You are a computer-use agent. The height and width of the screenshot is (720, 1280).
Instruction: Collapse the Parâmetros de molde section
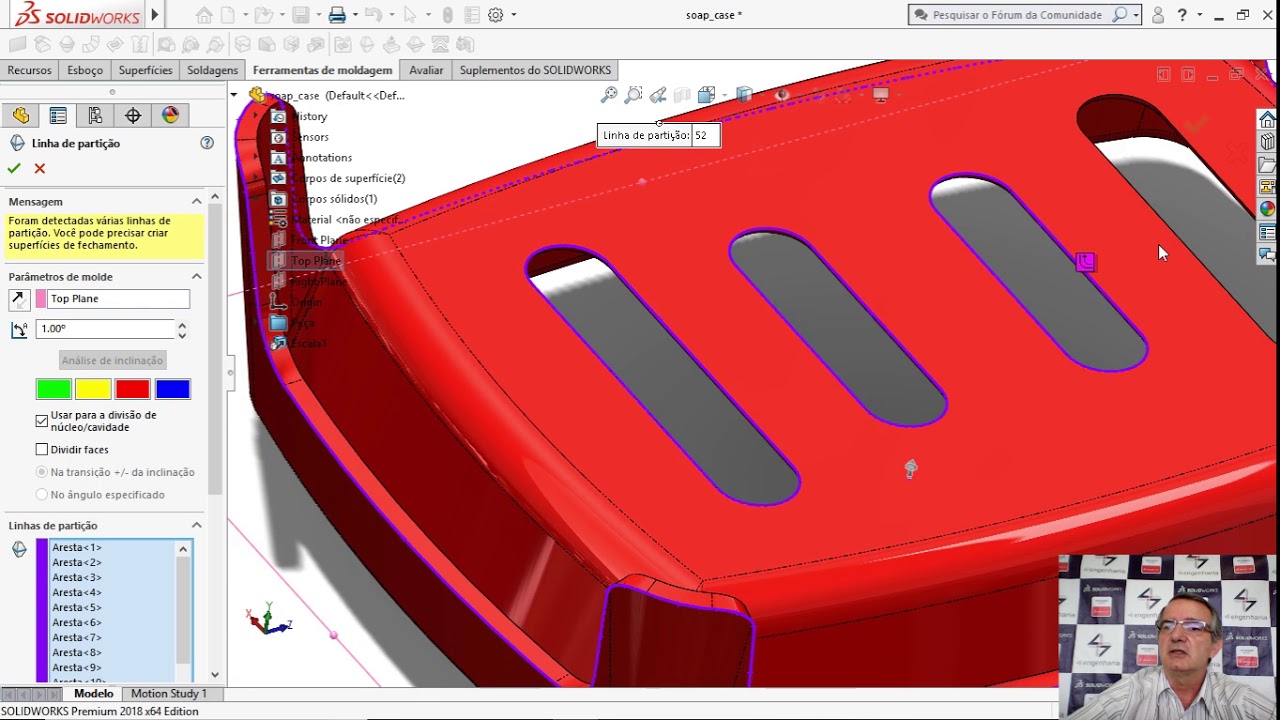(197, 276)
